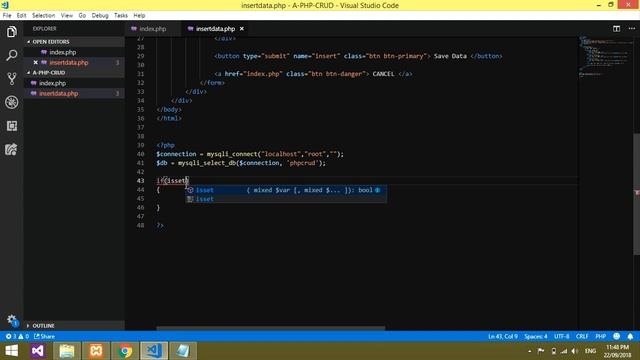Open Visual Studio from taskbar
This screenshot has width=640, height=360.
(x=38, y=351)
